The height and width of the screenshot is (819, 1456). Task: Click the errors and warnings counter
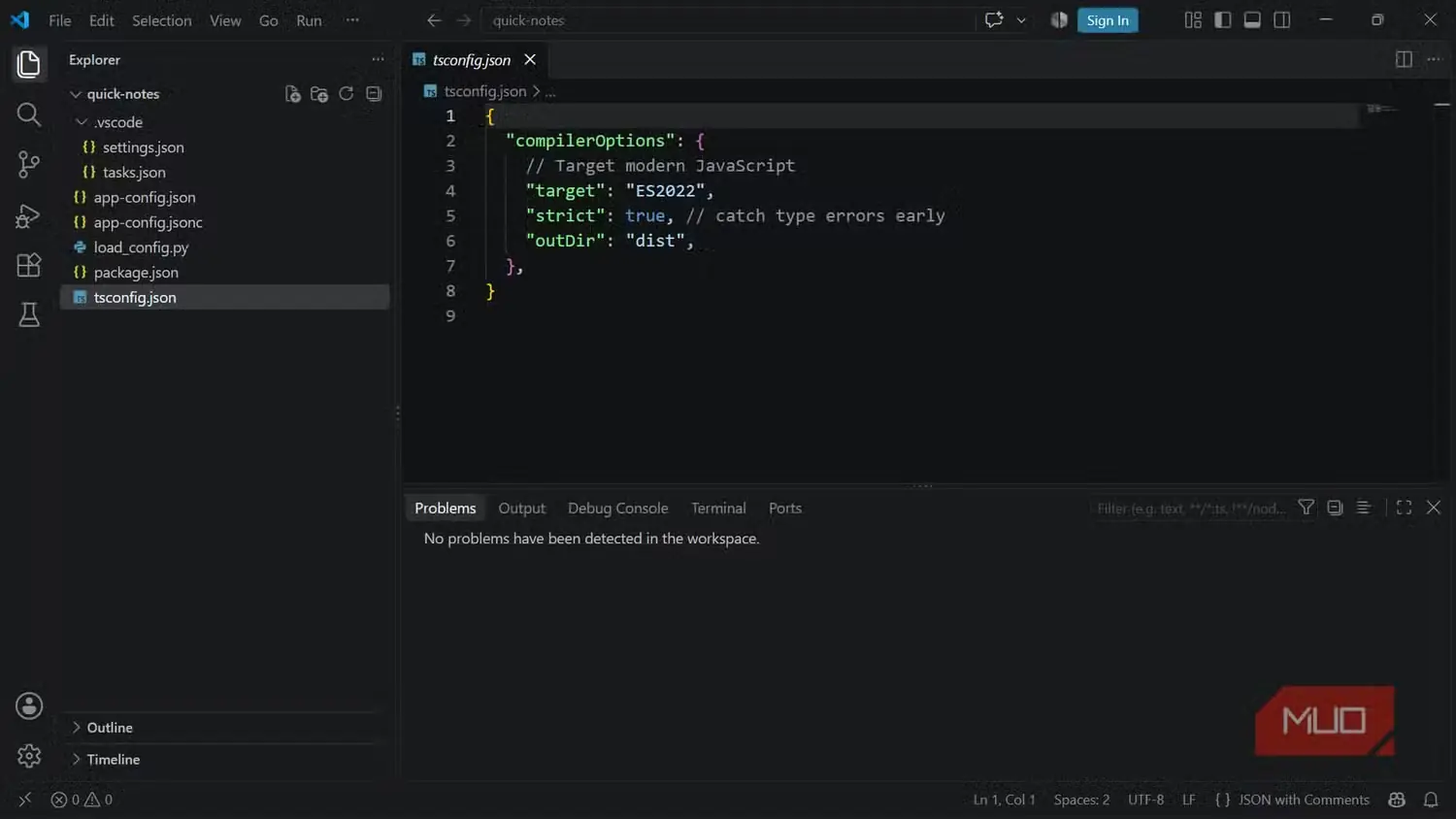point(82,800)
